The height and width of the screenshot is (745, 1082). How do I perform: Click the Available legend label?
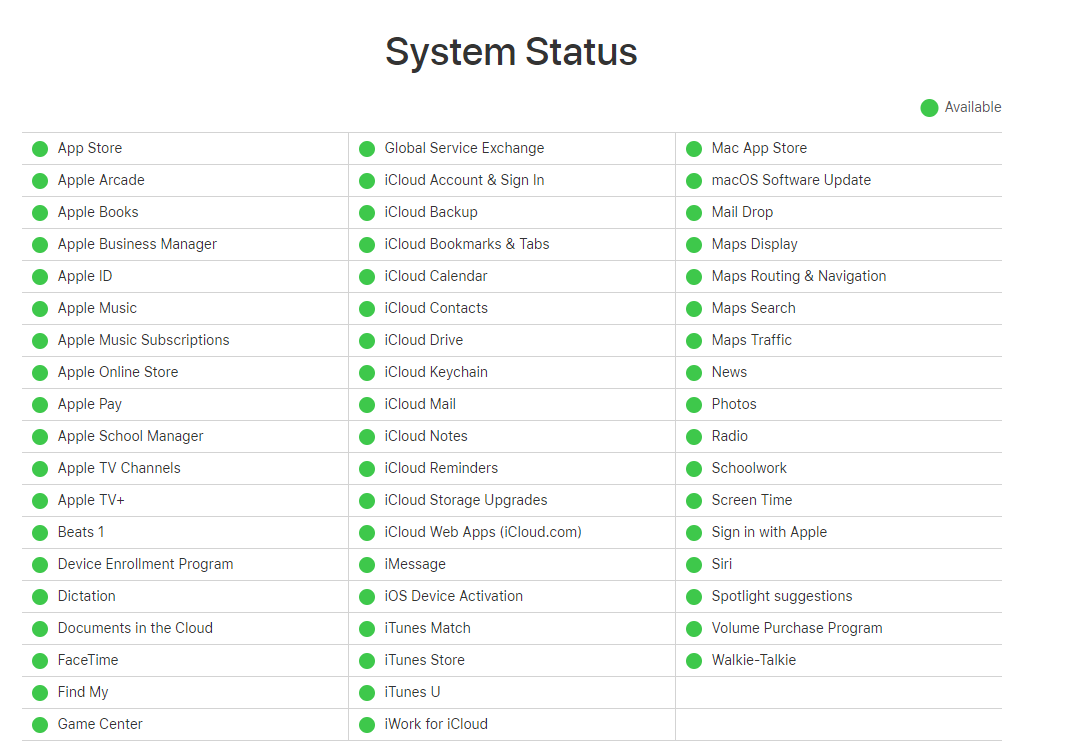pos(973,107)
